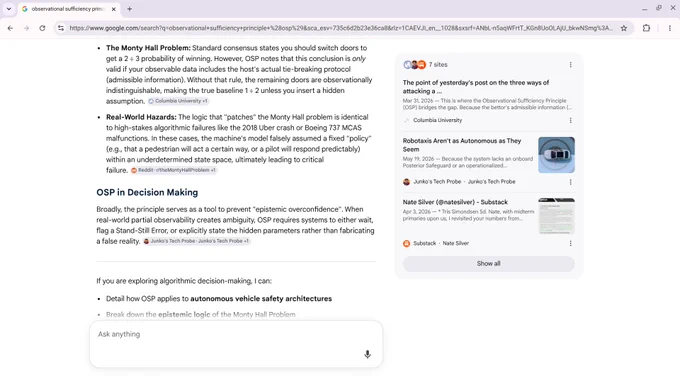Click Junko's Tech Probe source favicon
This screenshot has height=383, width=680.
point(406,182)
